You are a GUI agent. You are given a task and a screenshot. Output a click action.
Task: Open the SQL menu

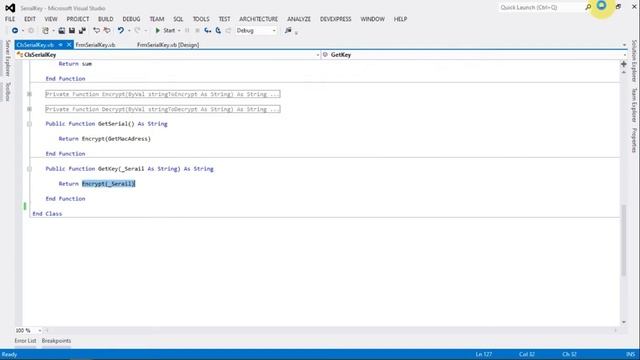tap(178, 19)
